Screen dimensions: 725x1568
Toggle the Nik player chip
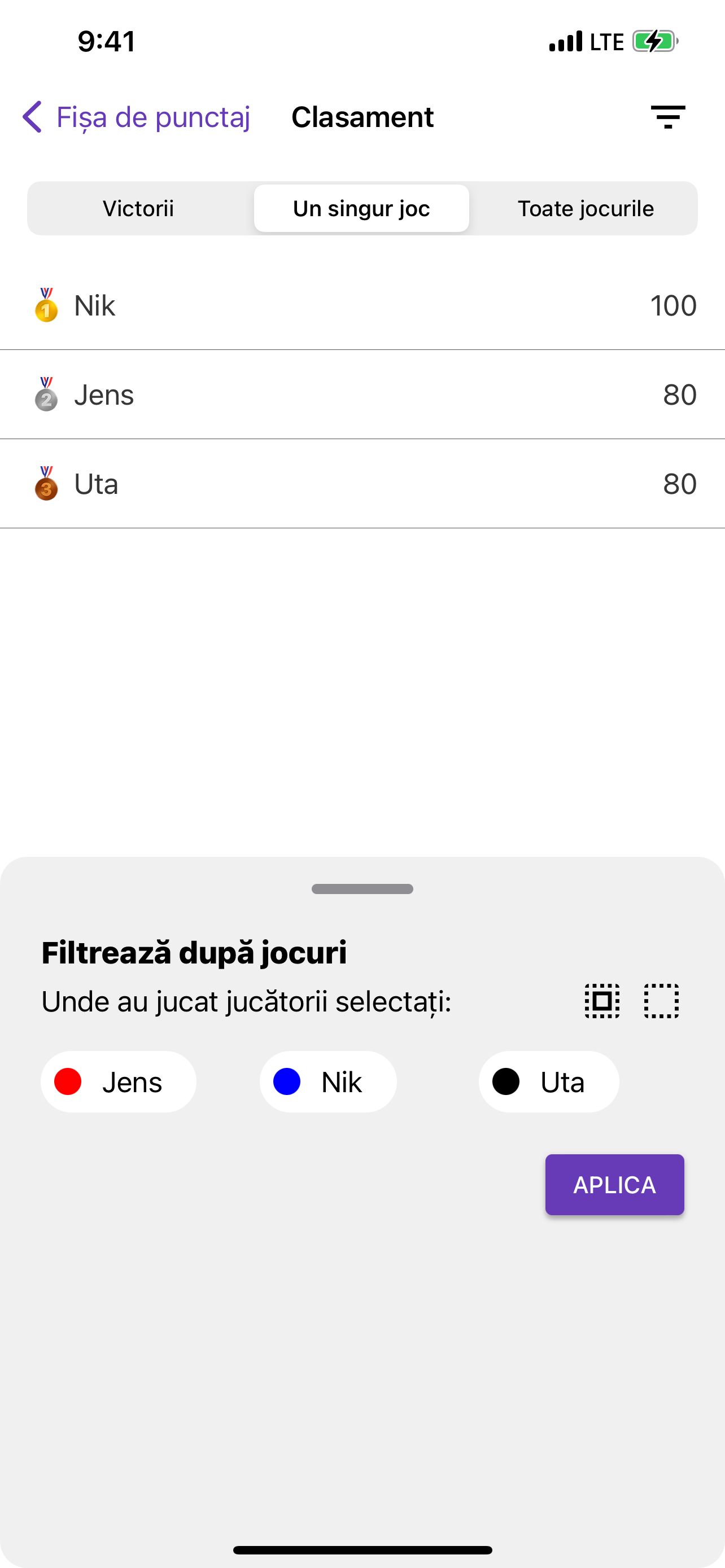[x=328, y=1081]
